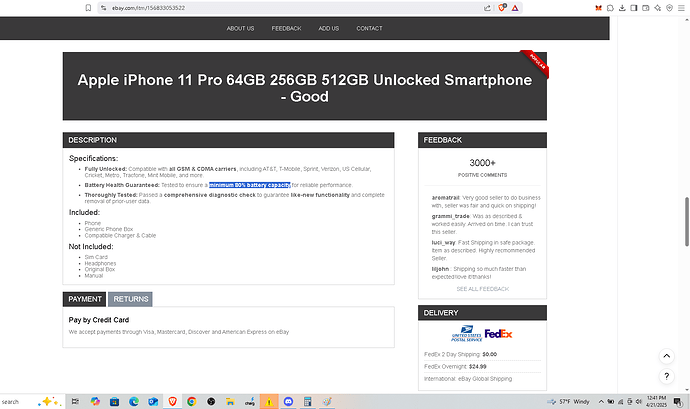
Task: Show hidden system tray icons
Action: click(601, 402)
